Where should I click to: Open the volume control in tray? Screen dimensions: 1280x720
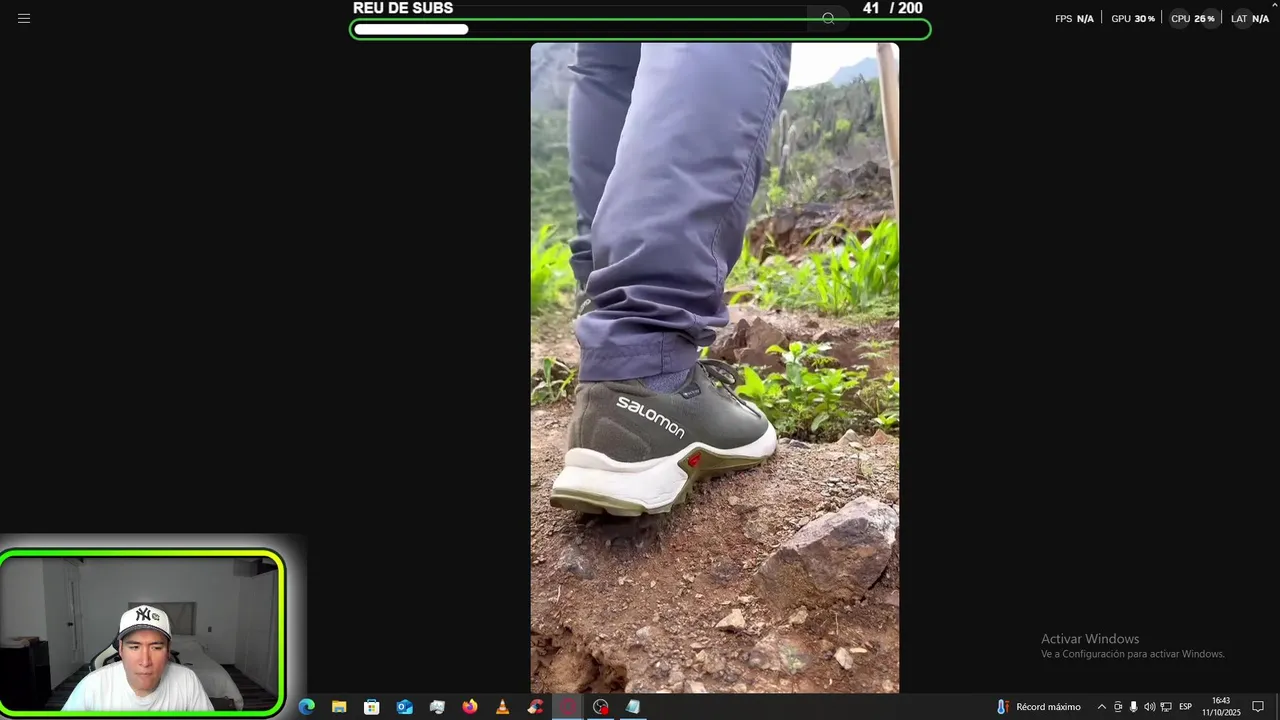[x=1149, y=707]
